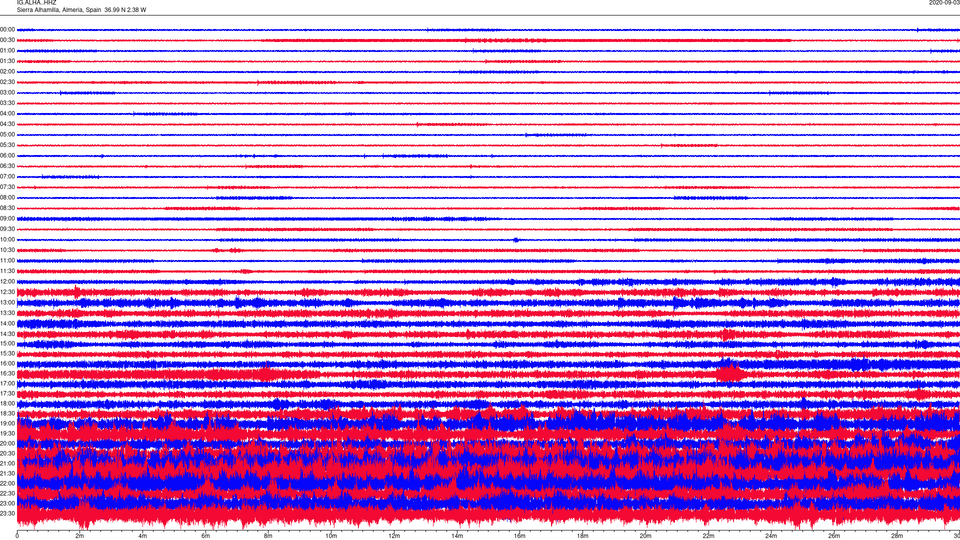Click the '12:30' time label

(7, 292)
